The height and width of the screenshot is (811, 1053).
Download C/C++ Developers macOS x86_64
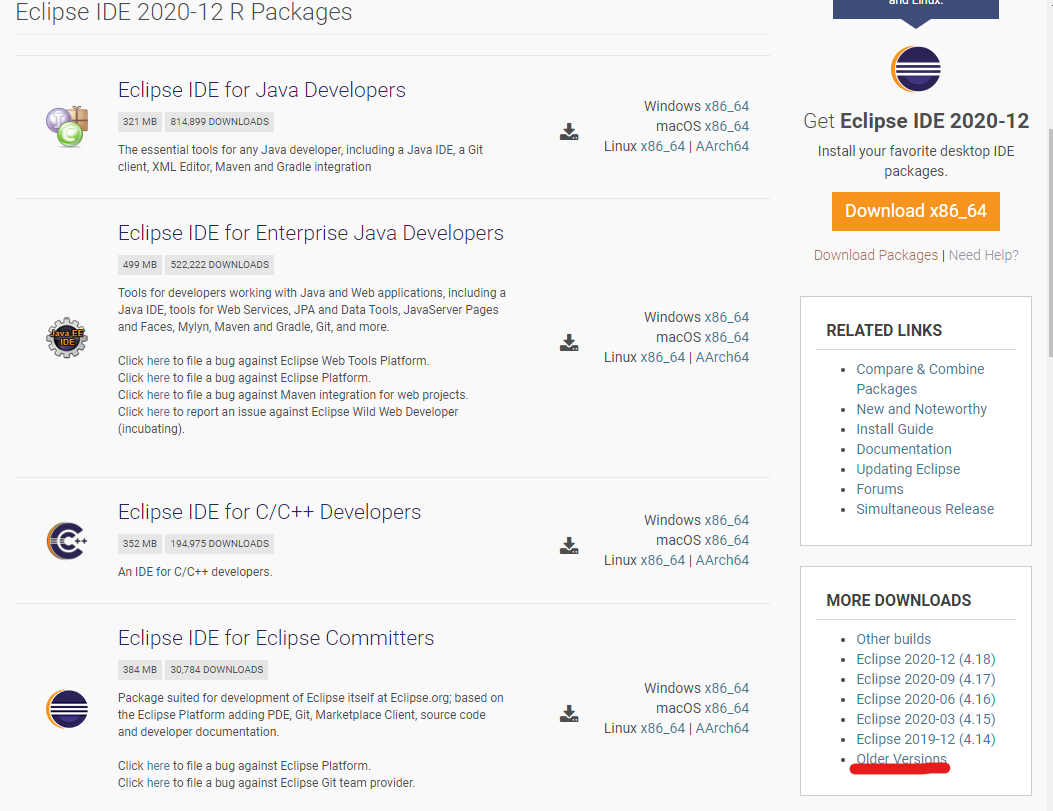tap(727, 540)
